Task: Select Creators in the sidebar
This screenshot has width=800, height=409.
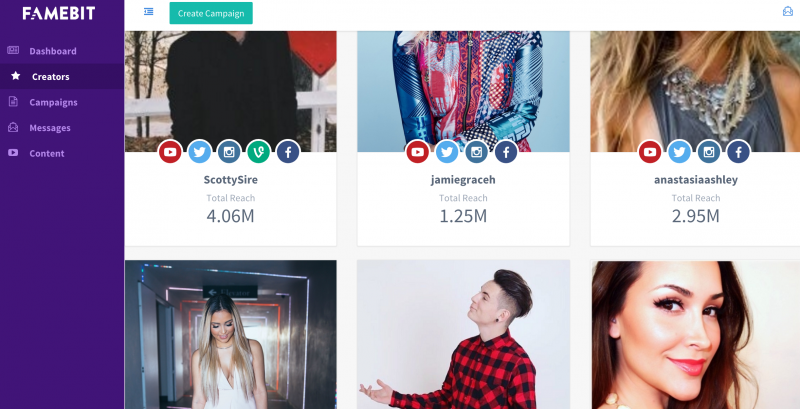Action: pos(51,76)
